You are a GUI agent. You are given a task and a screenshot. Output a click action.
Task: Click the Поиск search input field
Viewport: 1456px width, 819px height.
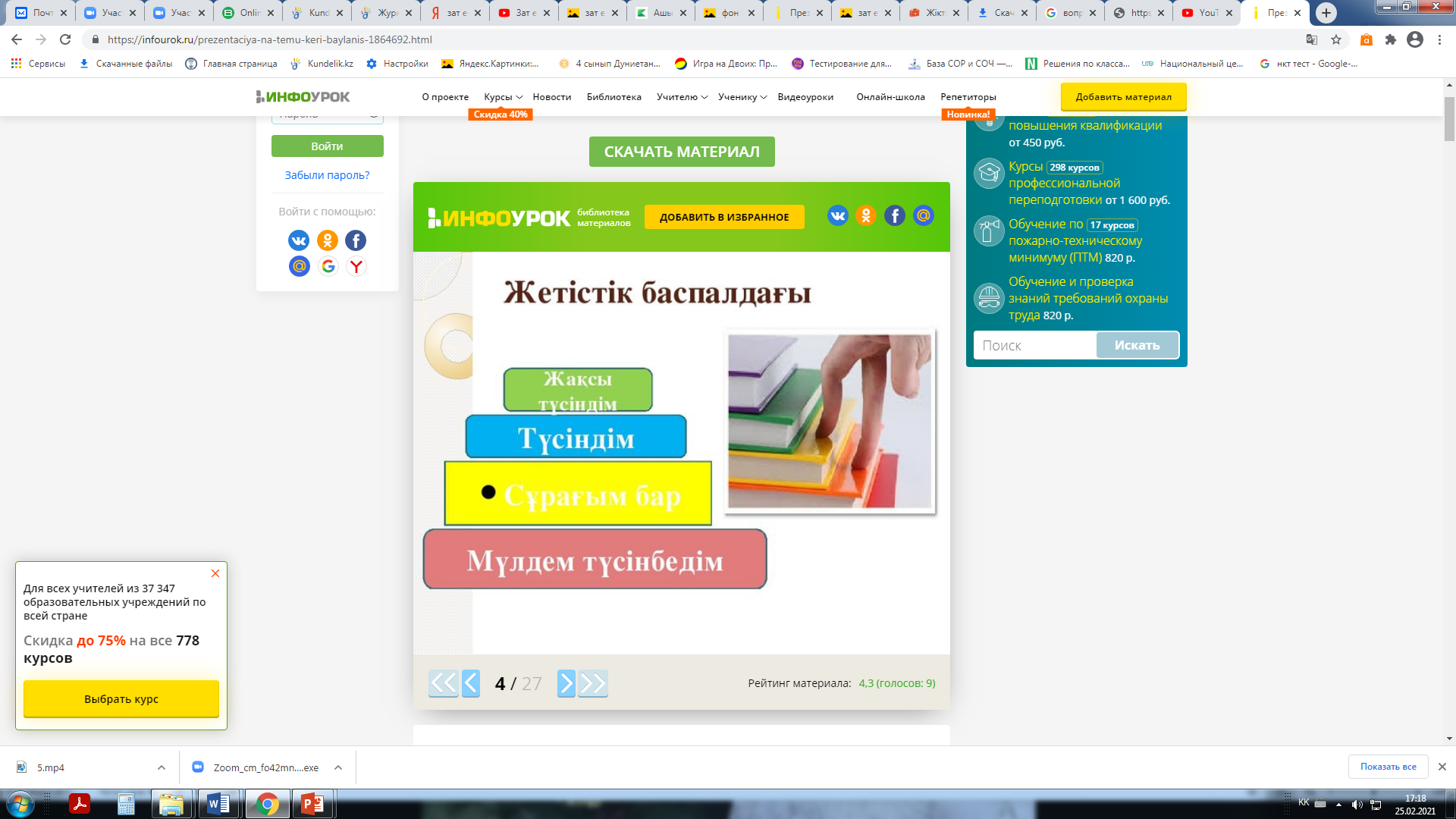pos(1035,345)
